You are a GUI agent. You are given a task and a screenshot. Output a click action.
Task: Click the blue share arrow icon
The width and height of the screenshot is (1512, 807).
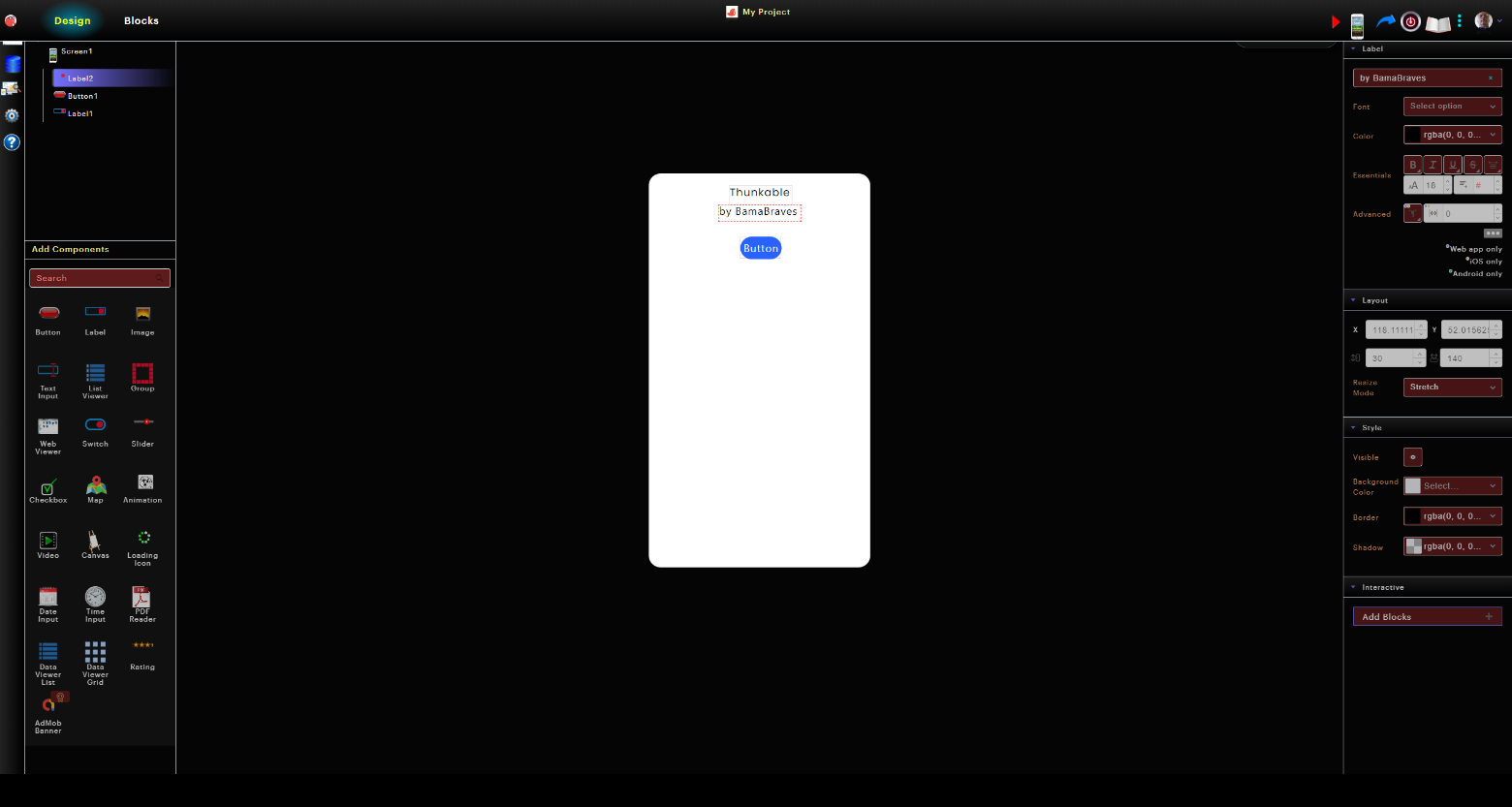(x=1386, y=20)
